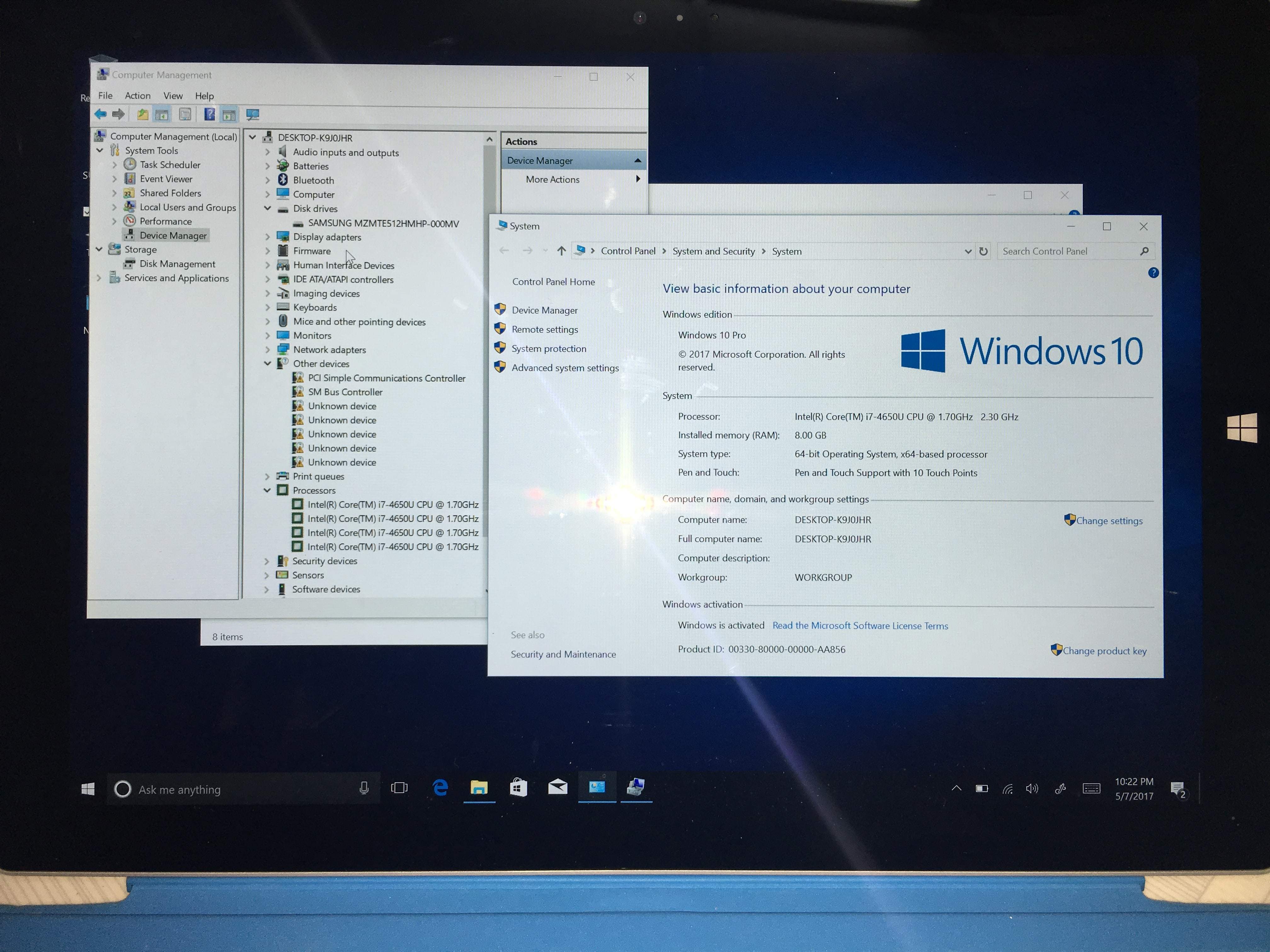Open Device Manager link in System window
The height and width of the screenshot is (952, 1270).
[x=544, y=310]
